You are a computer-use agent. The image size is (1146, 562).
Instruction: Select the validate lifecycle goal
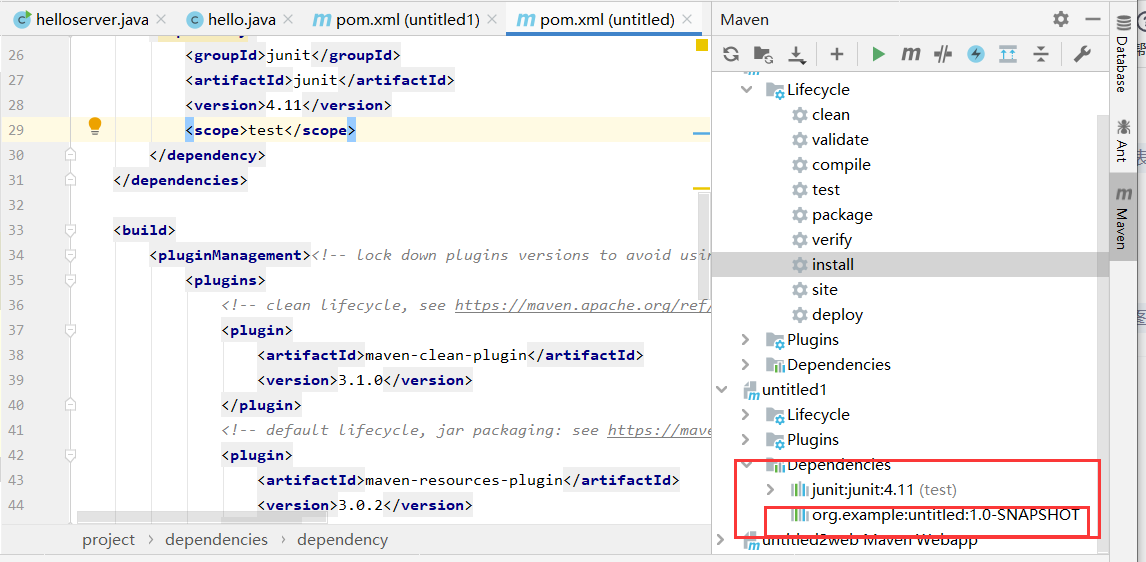click(x=840, y=140)
